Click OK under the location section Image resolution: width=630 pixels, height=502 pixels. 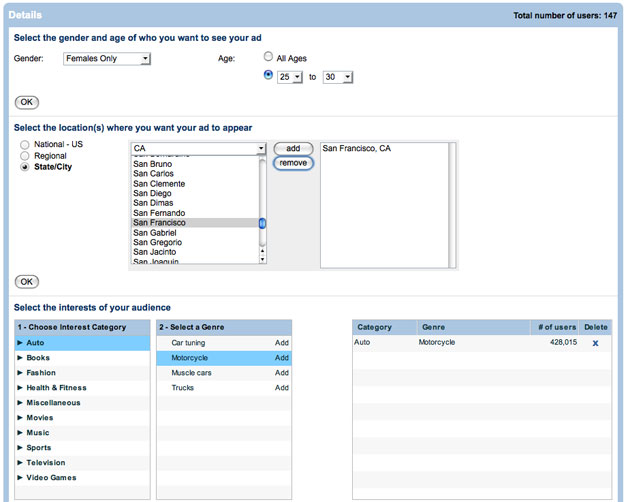click(x=27, y=282)
